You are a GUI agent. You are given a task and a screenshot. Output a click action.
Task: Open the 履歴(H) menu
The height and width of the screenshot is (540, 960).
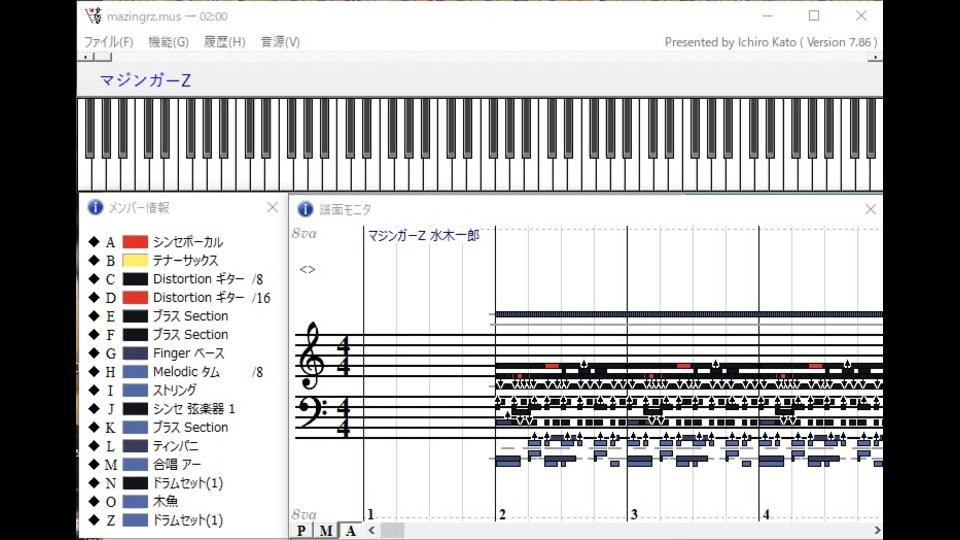pos(225,42)
